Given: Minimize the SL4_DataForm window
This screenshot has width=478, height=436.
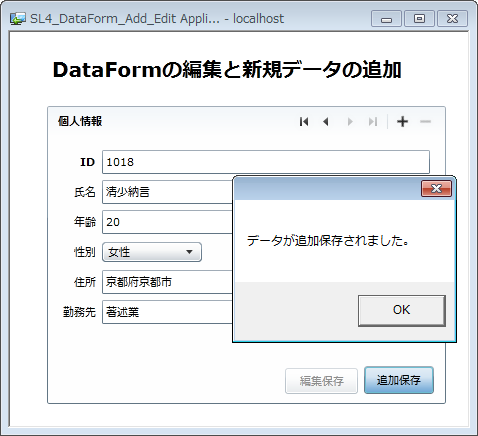Looking at the screenshot, I should pyautogui.click(x=386, y=19).
